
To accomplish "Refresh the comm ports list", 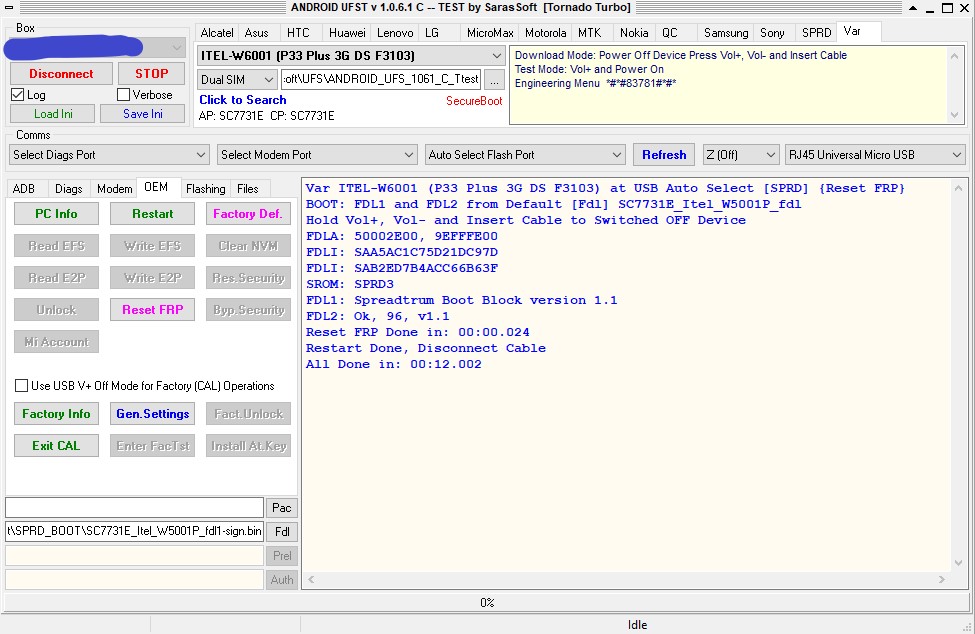I will (664, 155).
